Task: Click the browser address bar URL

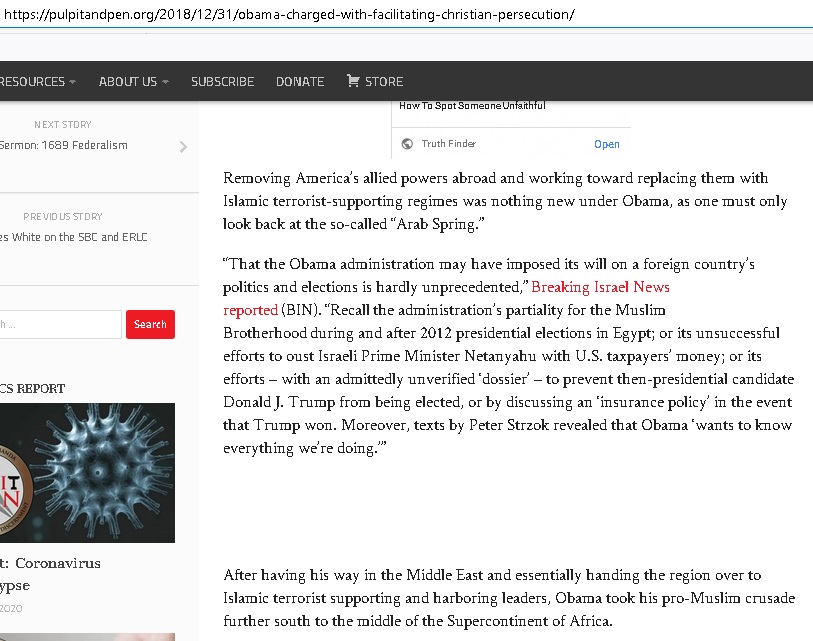Action: click(289, 14)
